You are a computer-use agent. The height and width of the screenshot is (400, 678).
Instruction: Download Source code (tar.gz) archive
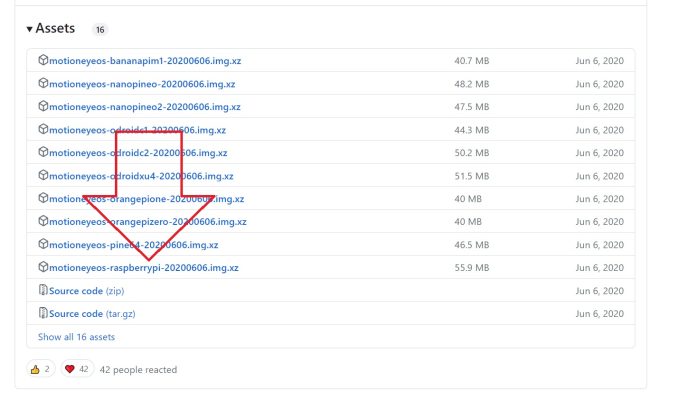coord(92,314)
